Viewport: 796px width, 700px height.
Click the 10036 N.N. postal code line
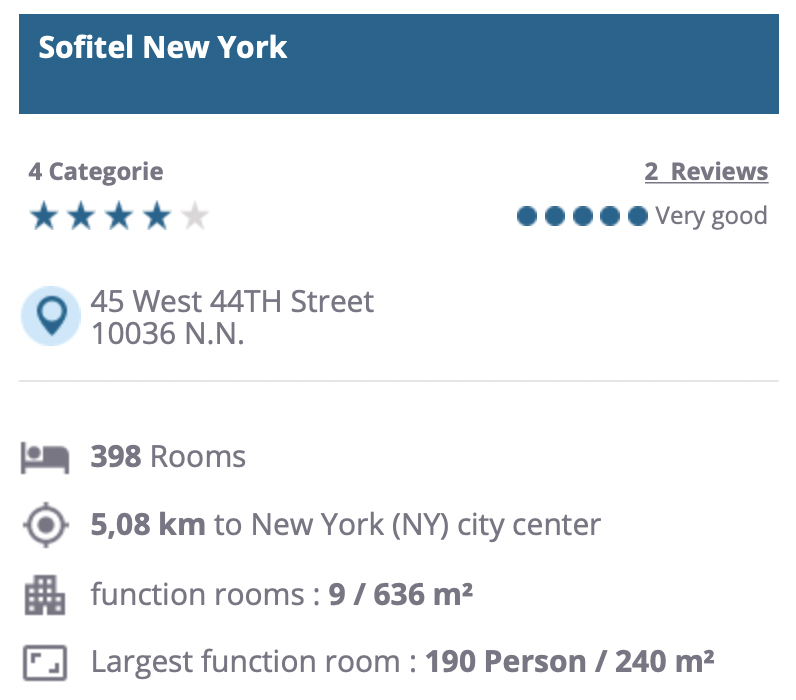(167, 334)
